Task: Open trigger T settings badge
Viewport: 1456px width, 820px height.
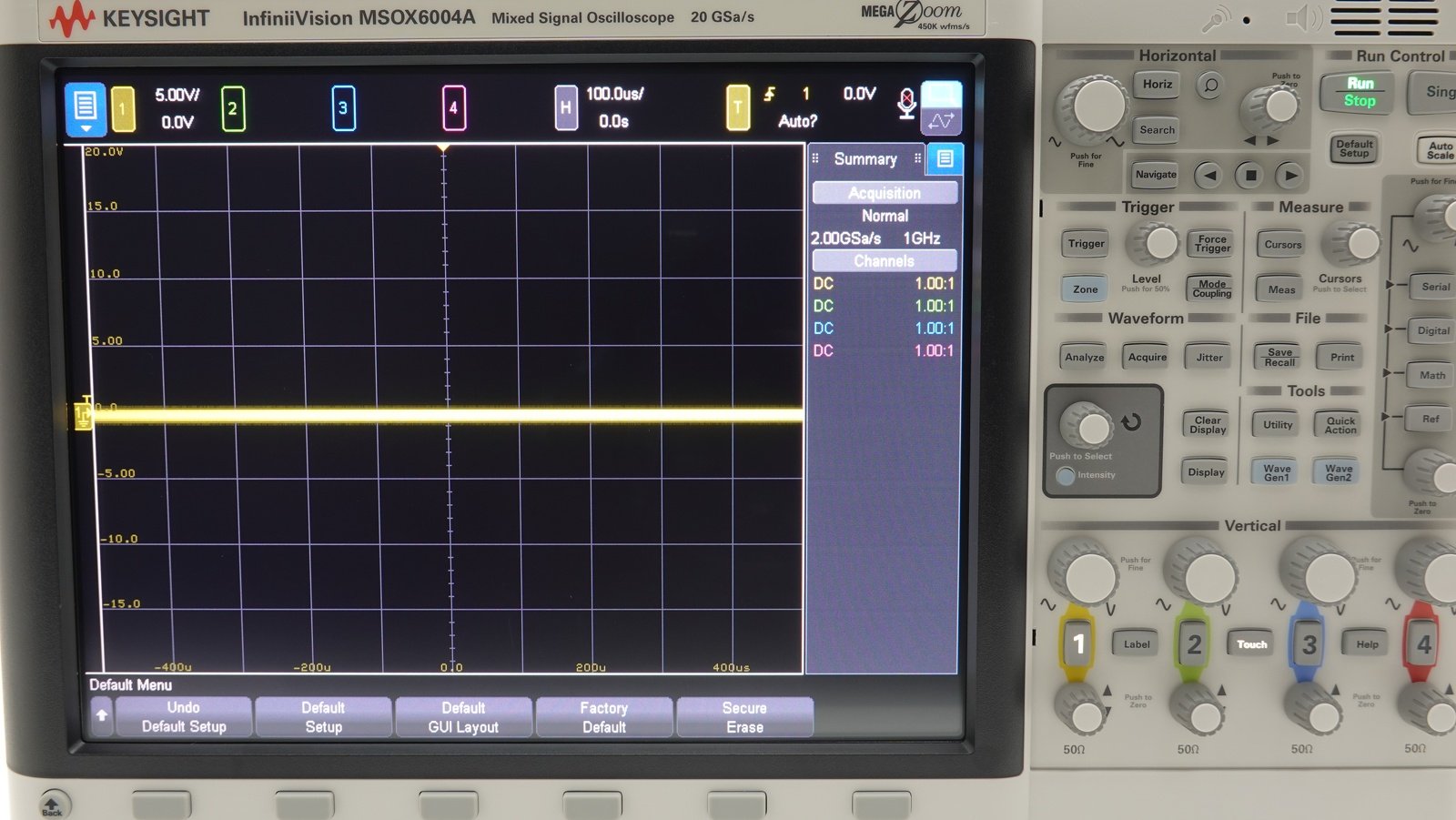Action: click(x=738, y=107)
